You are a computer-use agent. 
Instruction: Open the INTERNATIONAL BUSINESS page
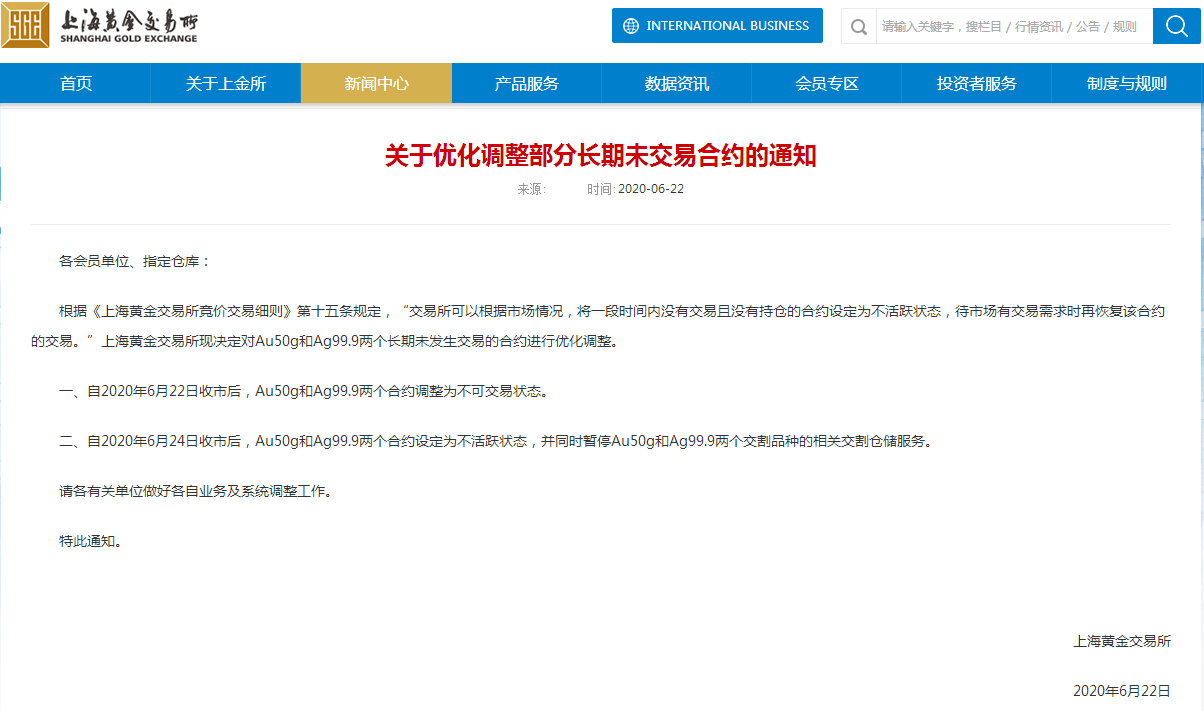(x=717, y=26)
